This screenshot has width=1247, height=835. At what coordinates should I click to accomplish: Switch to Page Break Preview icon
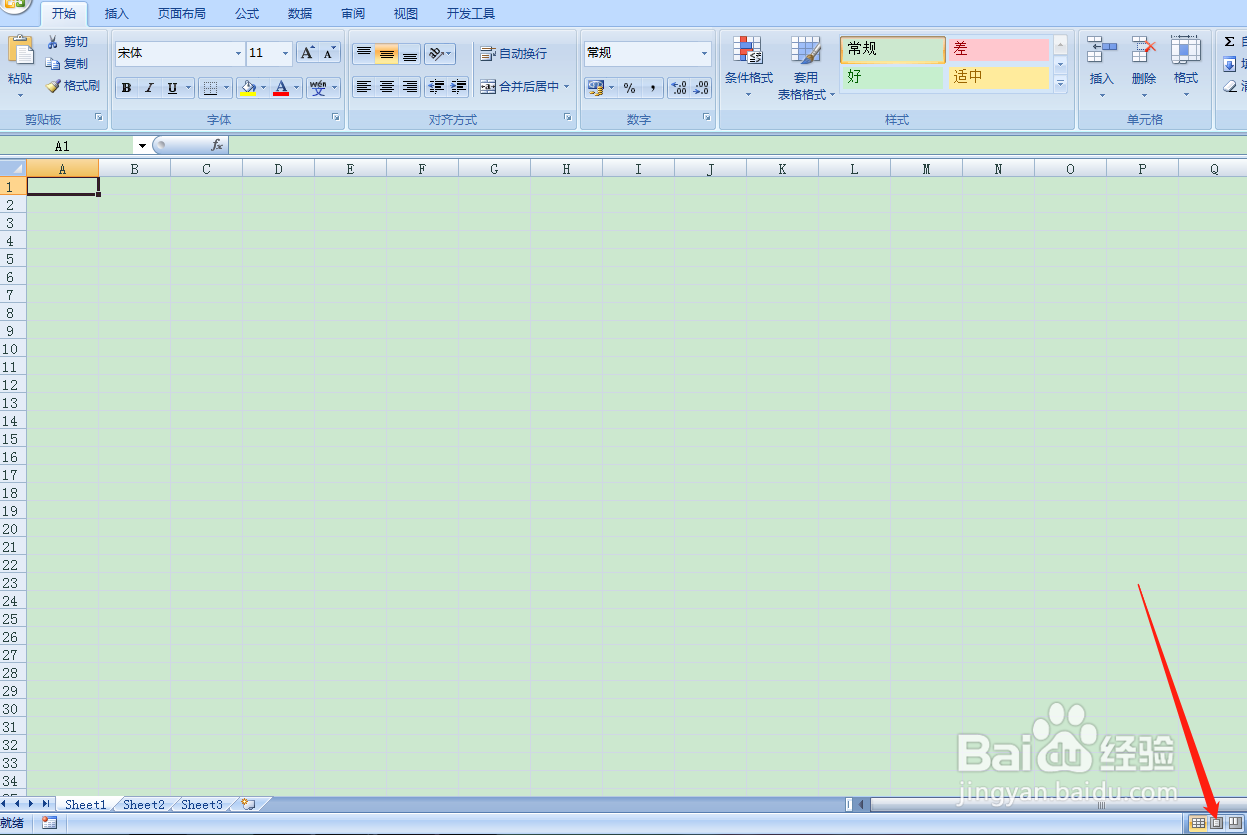pyautogui.click(x=1235, y=823)
